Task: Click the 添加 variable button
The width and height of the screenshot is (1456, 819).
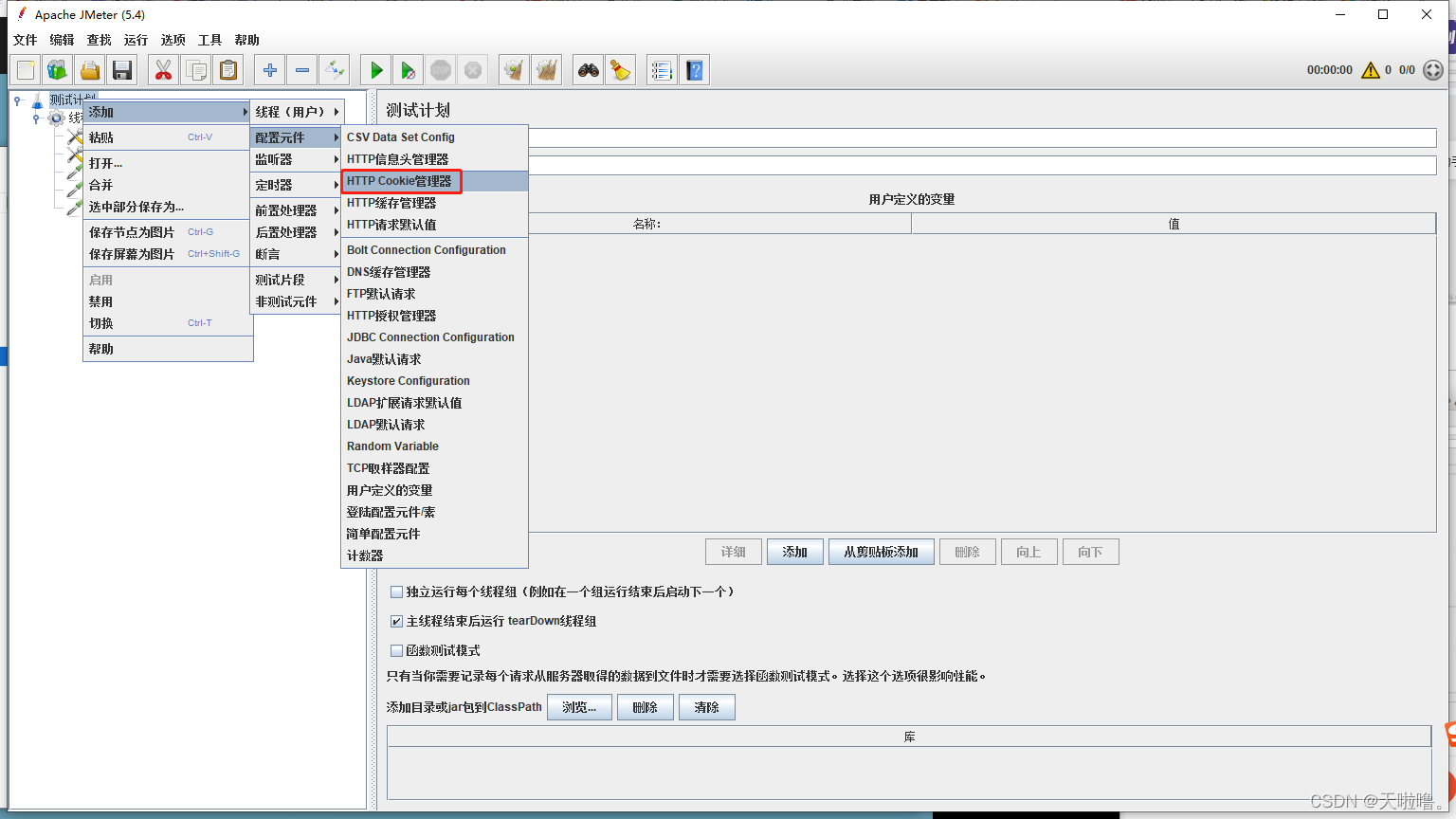Action: click(x=795, y=552)
